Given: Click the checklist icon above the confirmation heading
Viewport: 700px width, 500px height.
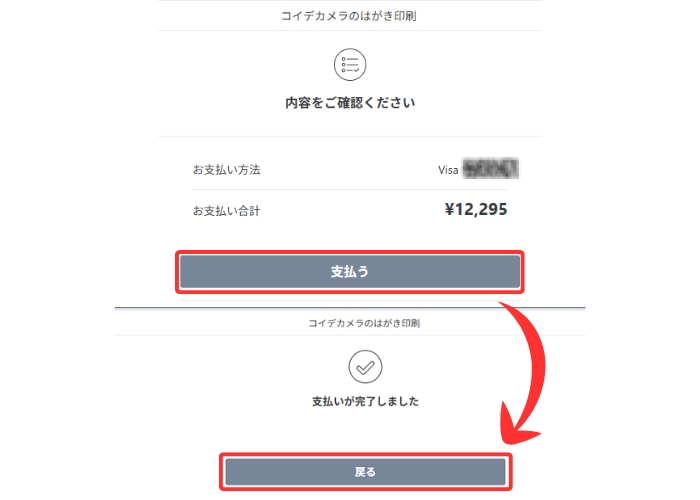Looking at the screenshot, I should coord(350,66).
